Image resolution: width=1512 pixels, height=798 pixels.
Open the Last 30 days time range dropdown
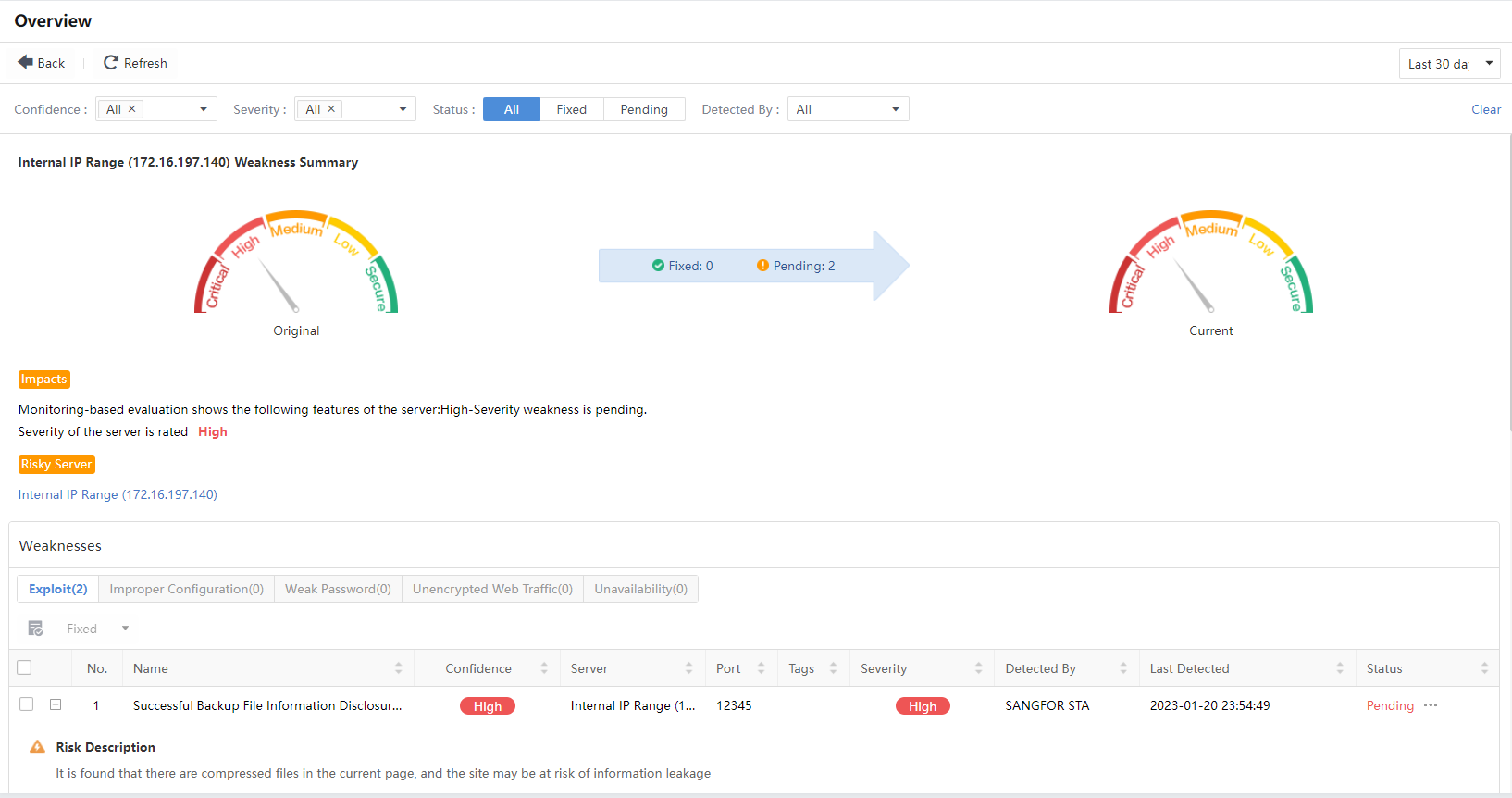(x=1448, y=64)
